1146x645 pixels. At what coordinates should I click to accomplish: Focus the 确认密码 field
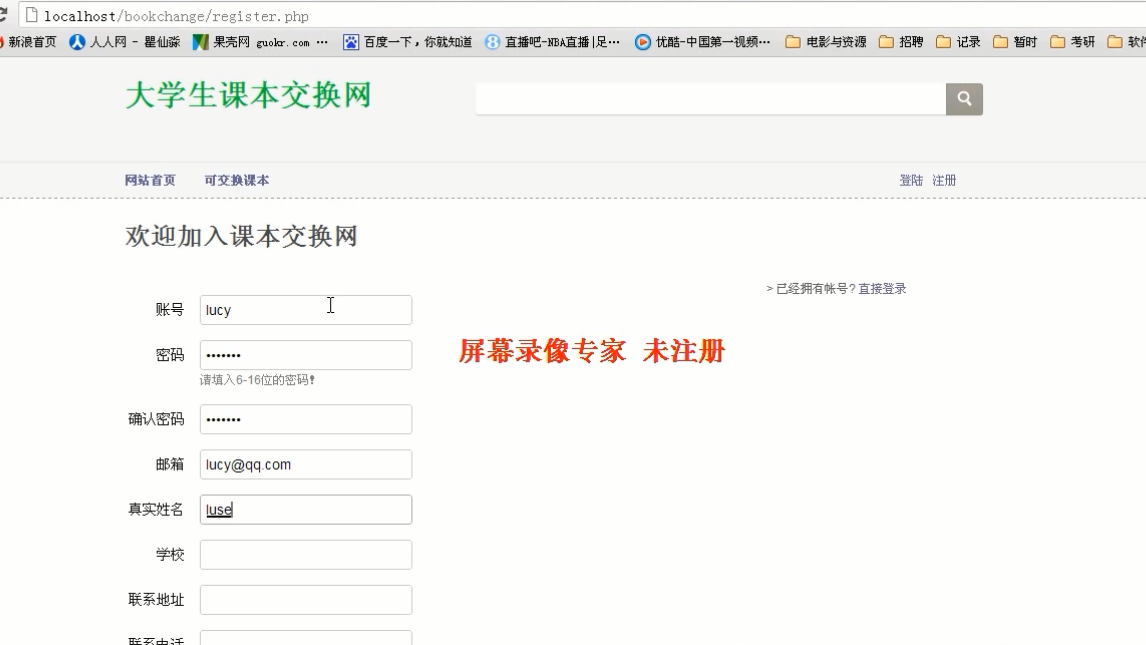[x=306, y=419]
